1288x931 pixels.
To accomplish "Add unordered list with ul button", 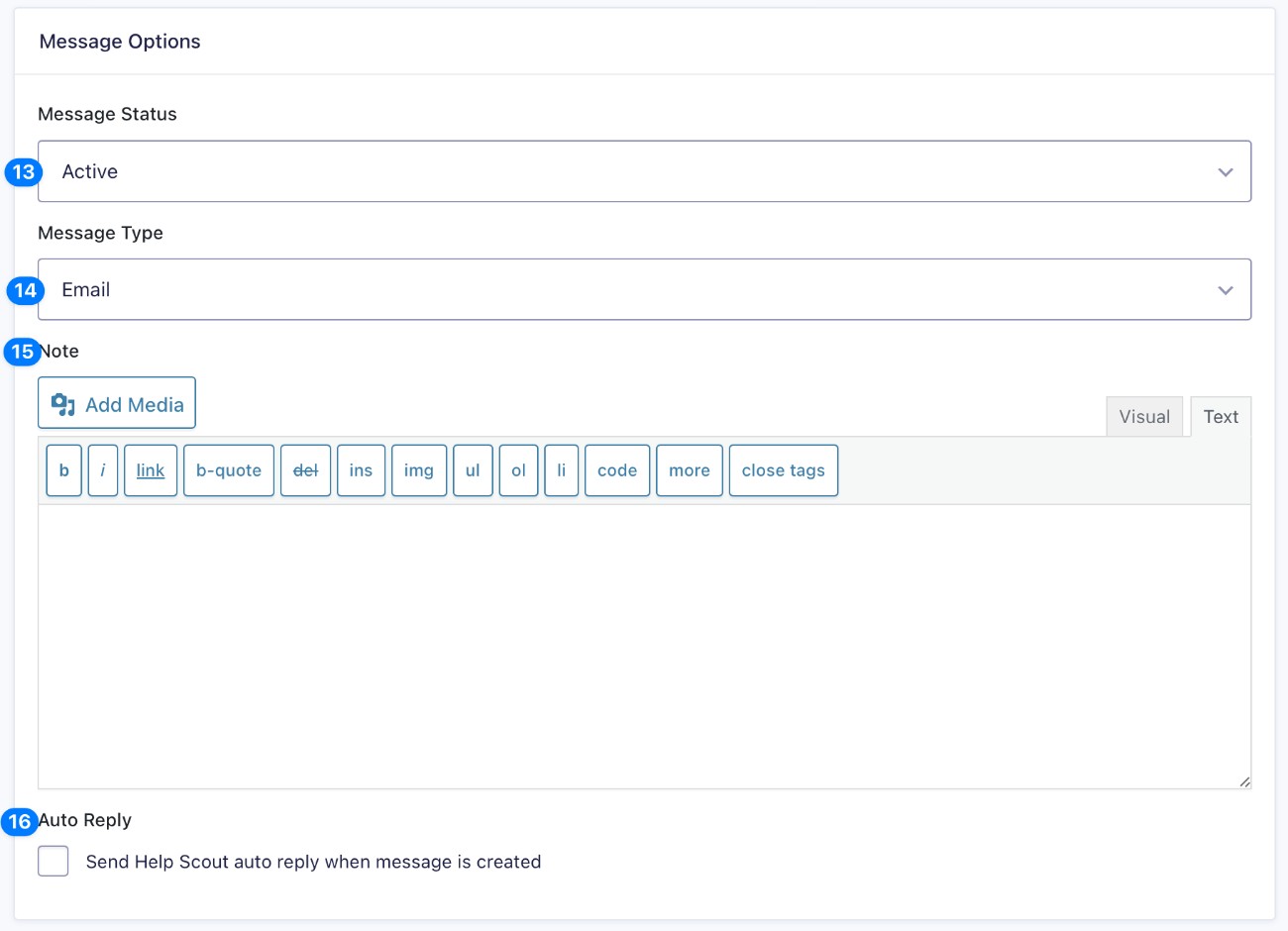I will click(473, 470).
